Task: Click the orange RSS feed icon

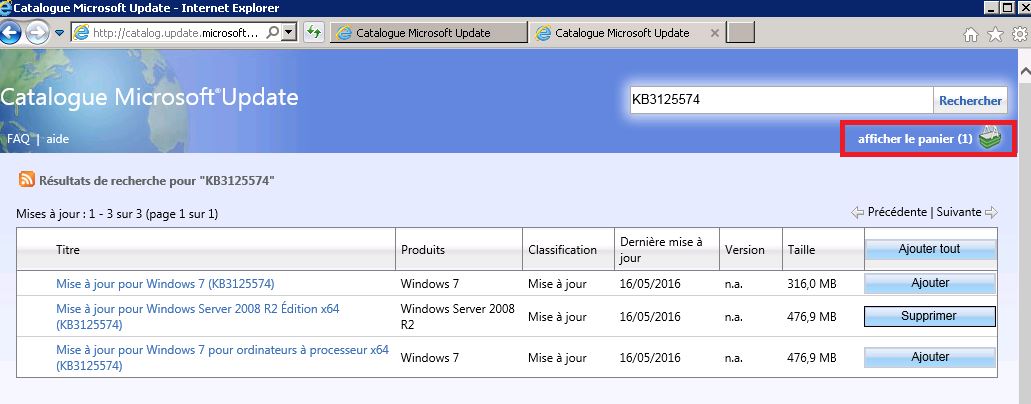Action: (27, 179)
